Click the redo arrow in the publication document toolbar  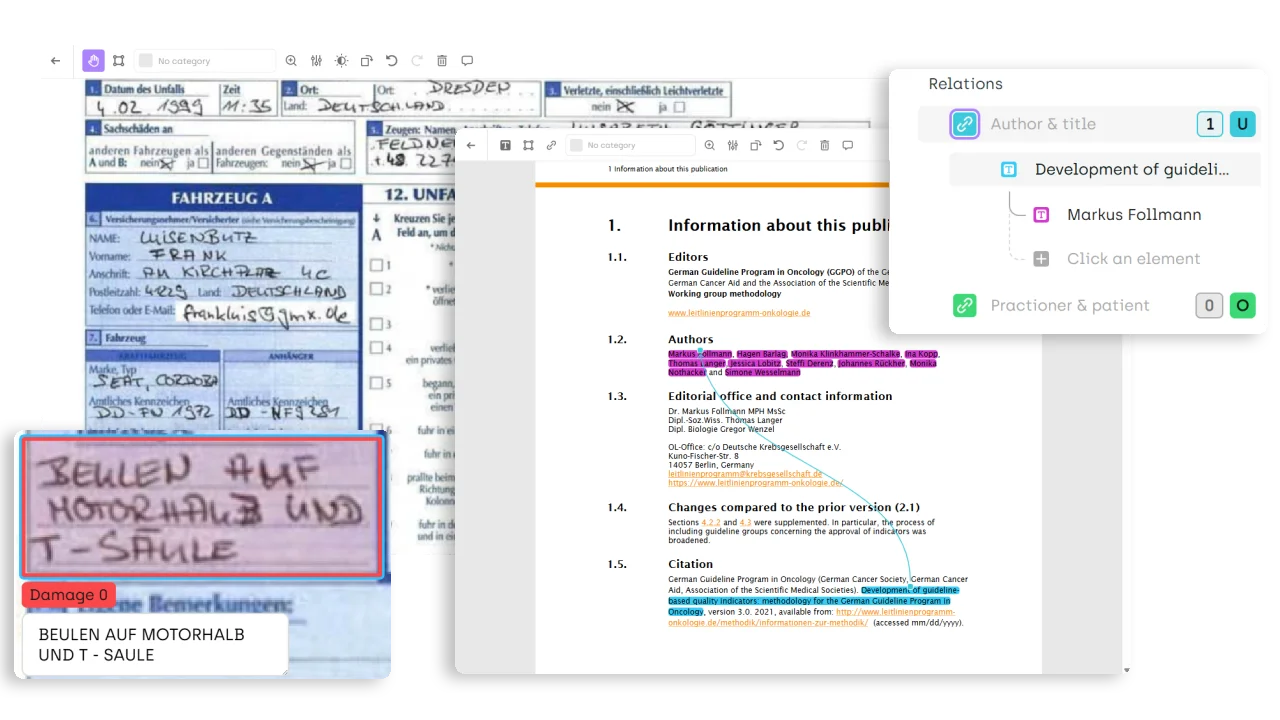802,145
